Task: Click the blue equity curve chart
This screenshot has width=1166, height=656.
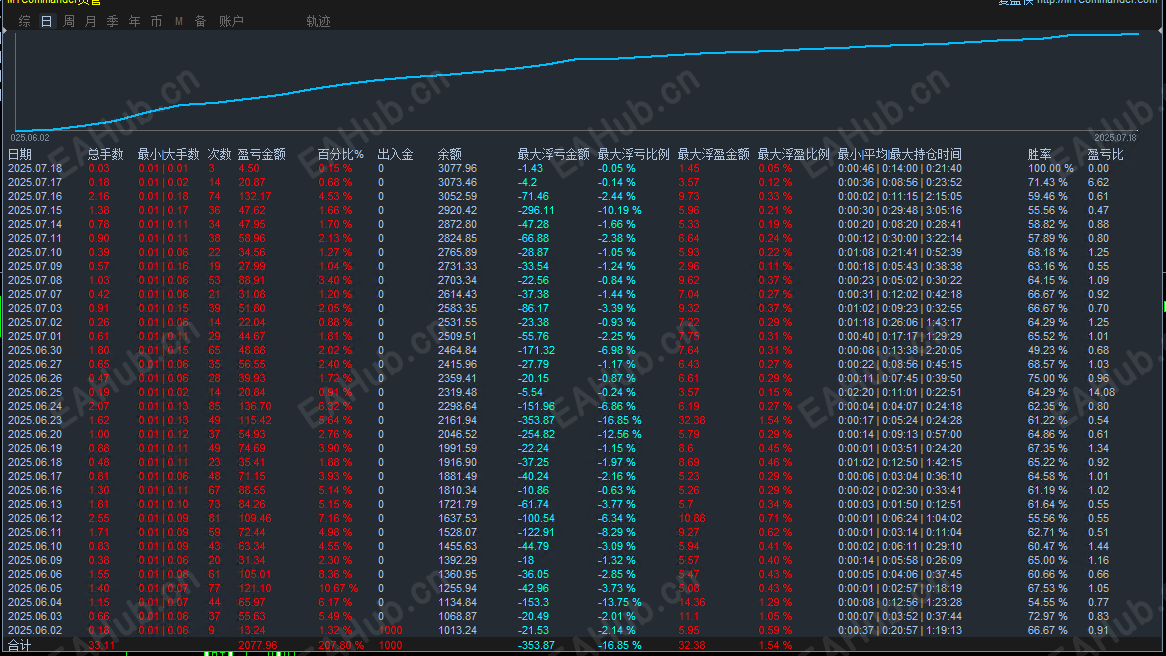Action: click(576, 82)
